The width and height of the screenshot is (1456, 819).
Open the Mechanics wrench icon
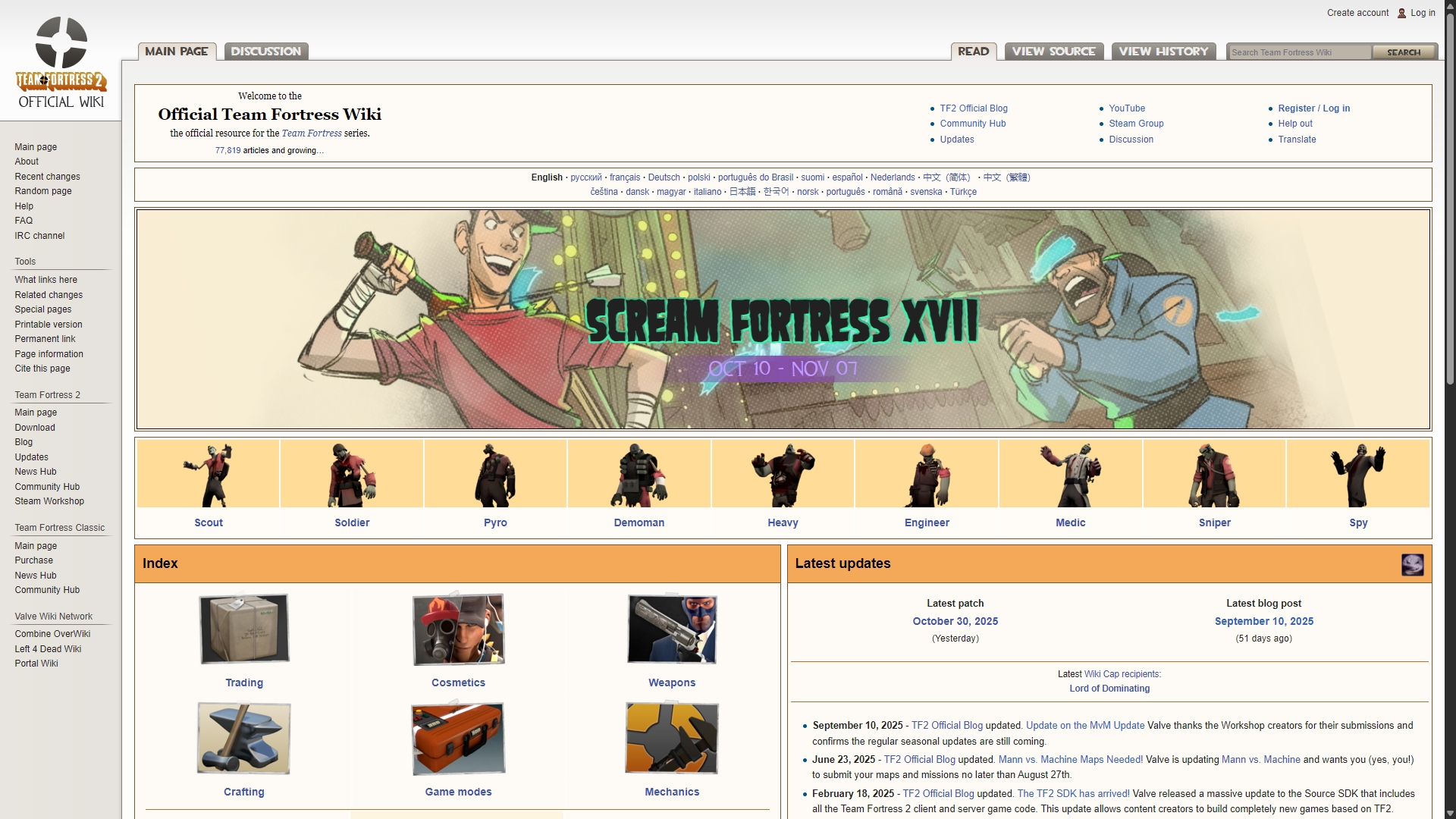672,738
